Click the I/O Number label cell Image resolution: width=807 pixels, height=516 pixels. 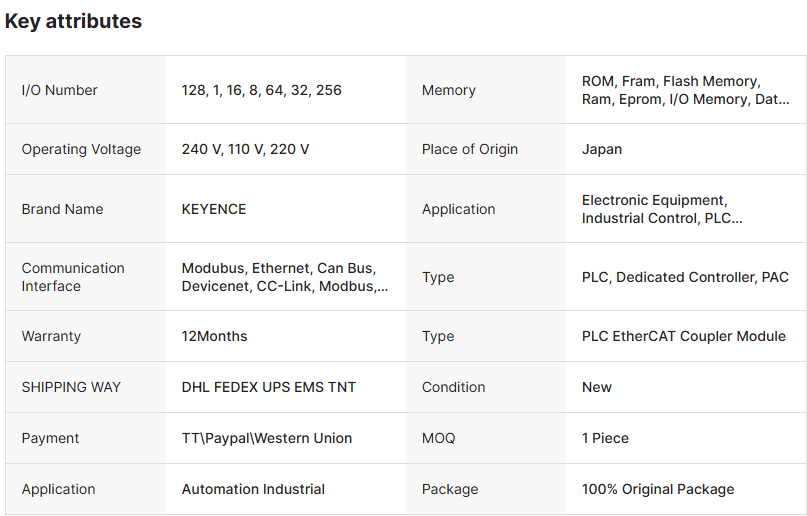pos(59,90)
